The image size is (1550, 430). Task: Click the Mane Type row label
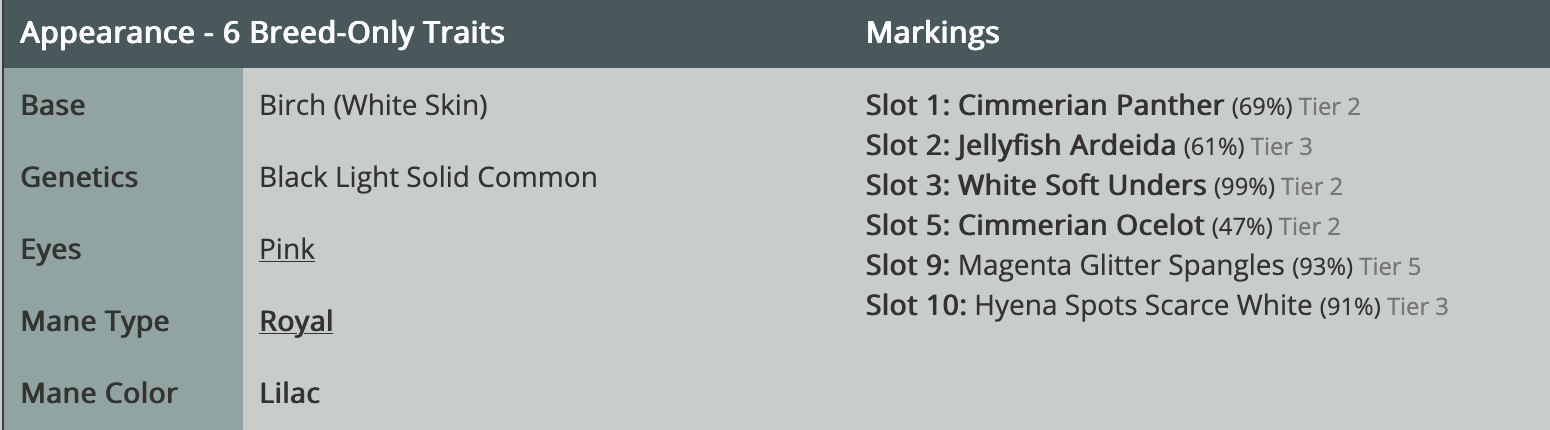(95, 321)
